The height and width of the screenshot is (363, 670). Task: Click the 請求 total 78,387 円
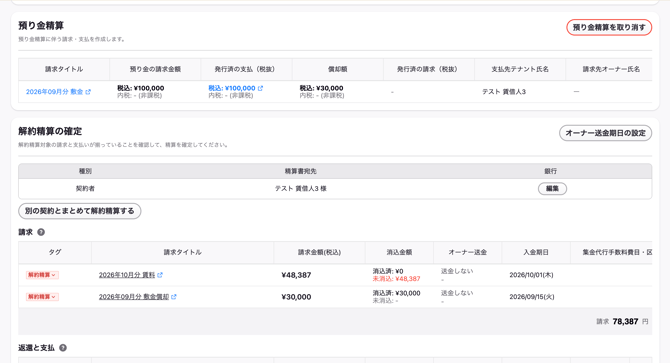pos(622,322)
